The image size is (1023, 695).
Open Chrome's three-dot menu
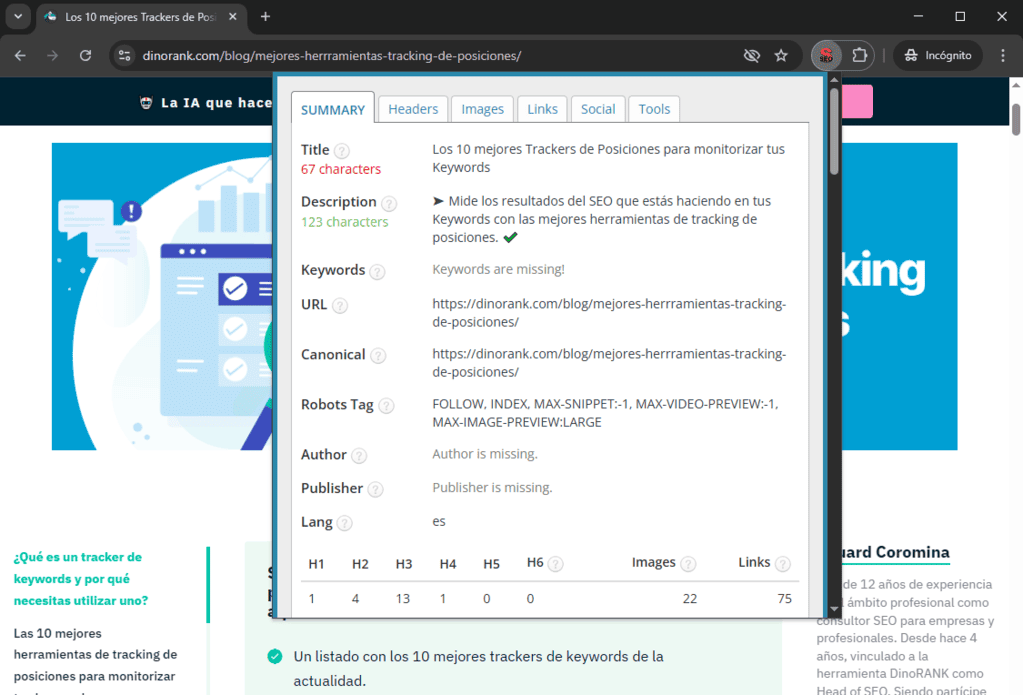(x=1003, y=55)
